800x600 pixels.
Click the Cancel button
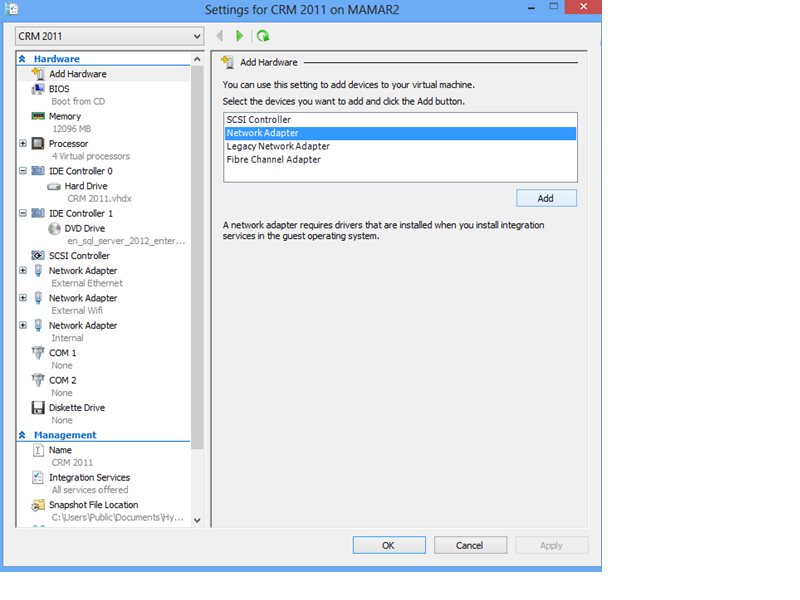[469, 545]
